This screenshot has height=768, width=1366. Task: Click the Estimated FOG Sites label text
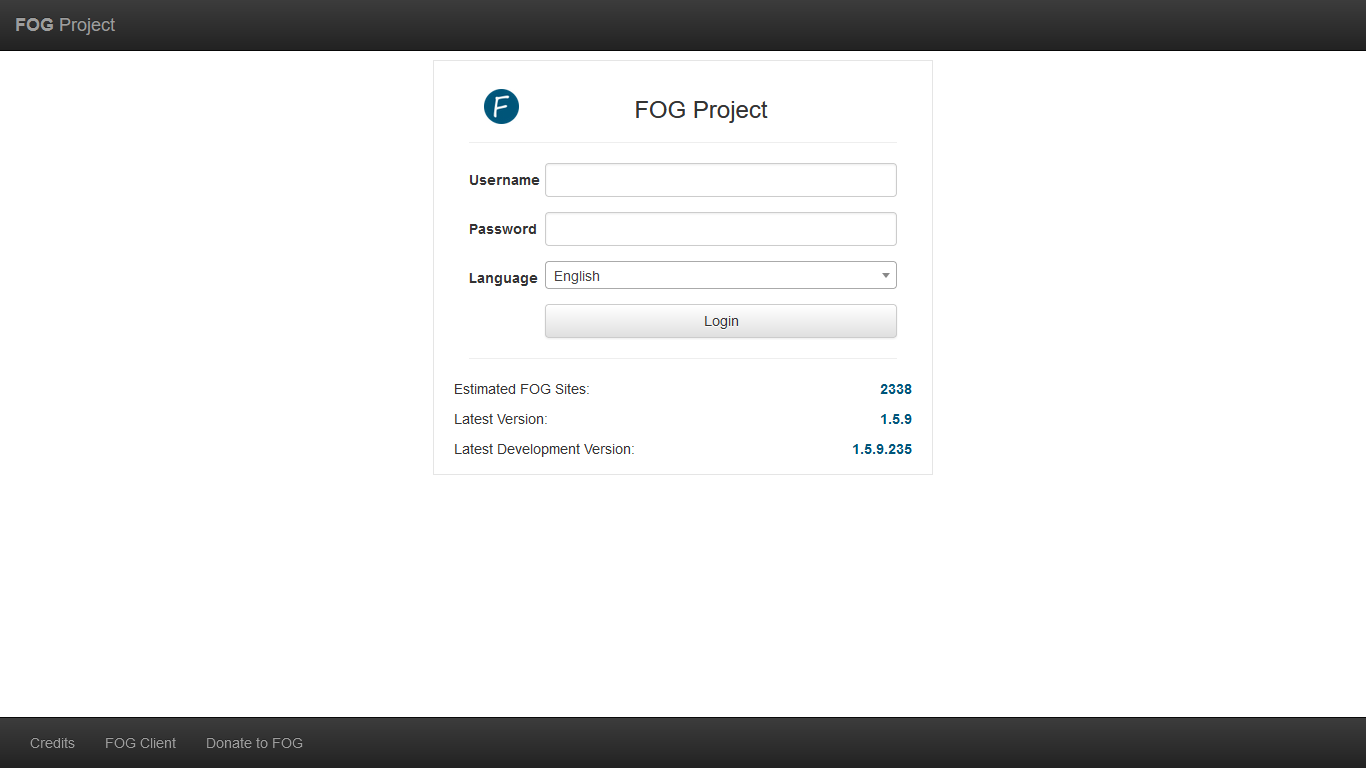pyautogui.click(x=521, y=389)
